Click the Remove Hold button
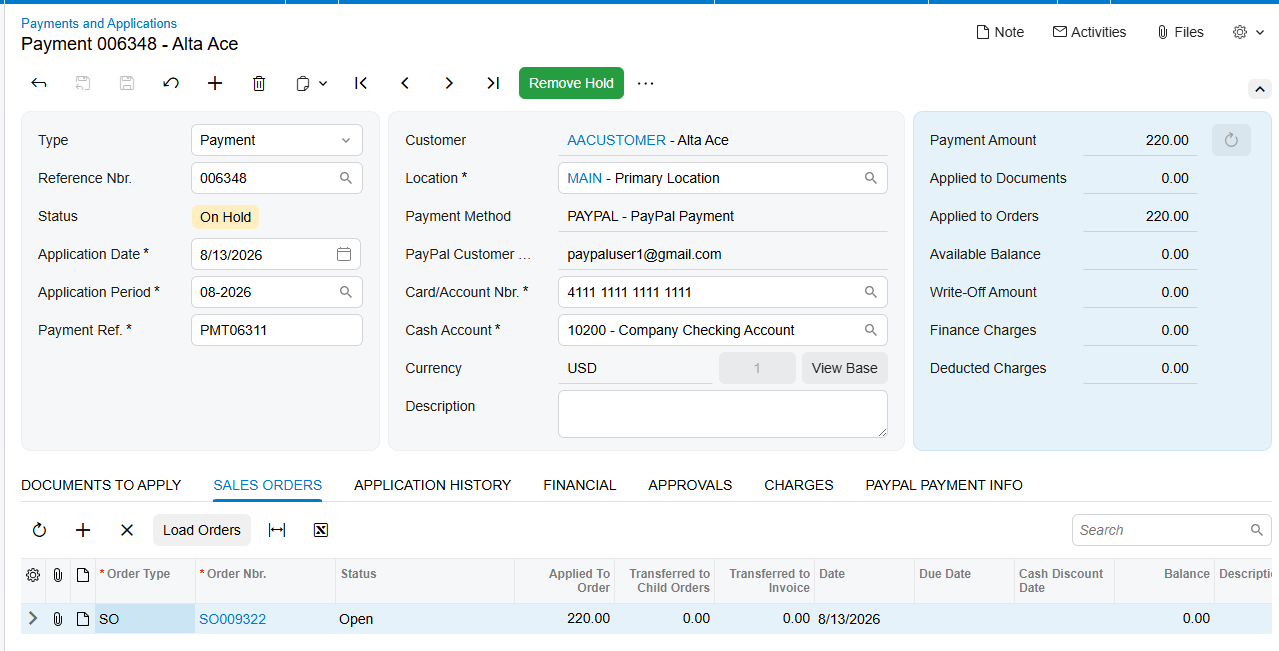This screenshot has width=1279, height=651. [x=571, y=83]
